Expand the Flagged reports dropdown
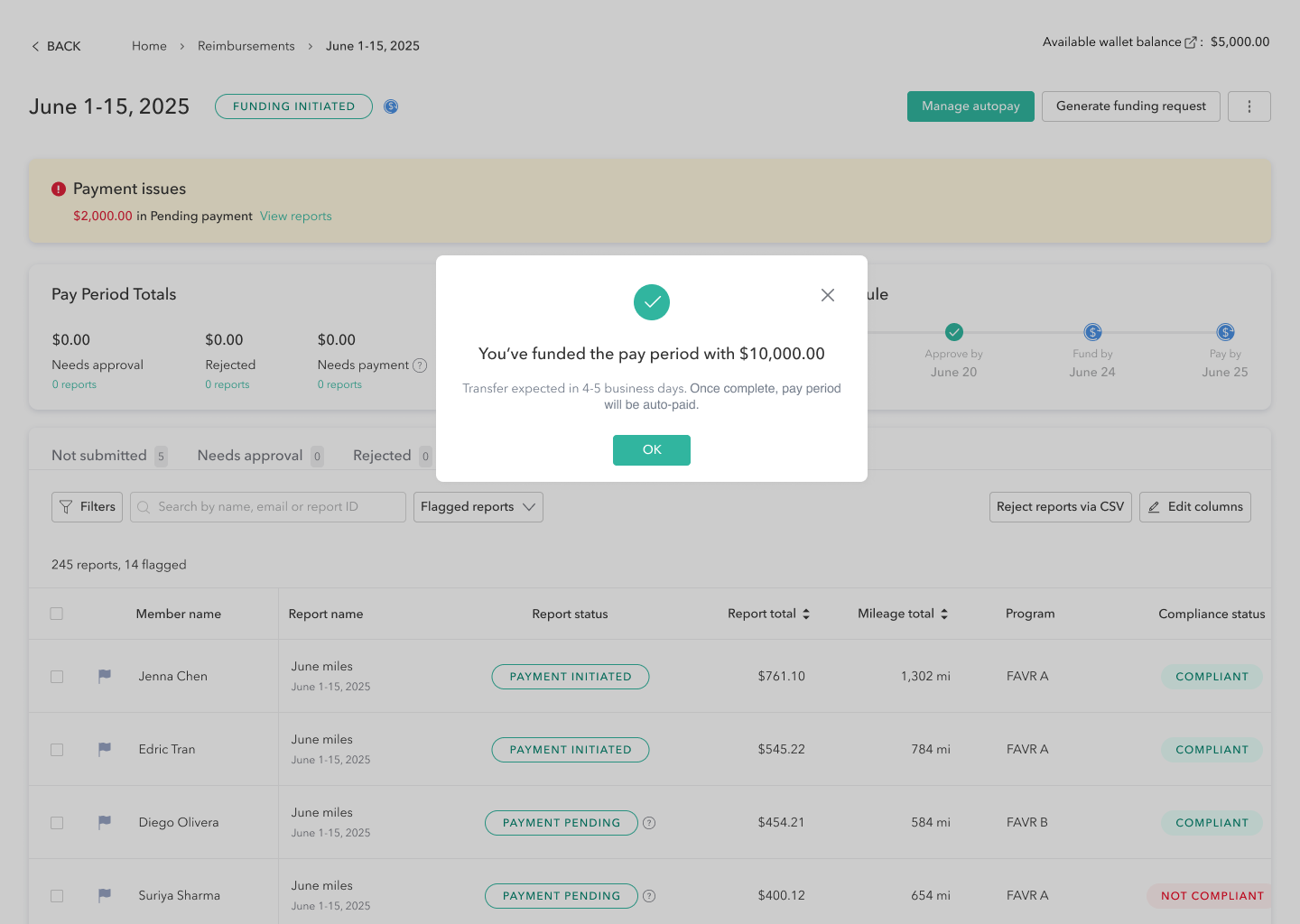1300x924 pixels. click(478, 507)
